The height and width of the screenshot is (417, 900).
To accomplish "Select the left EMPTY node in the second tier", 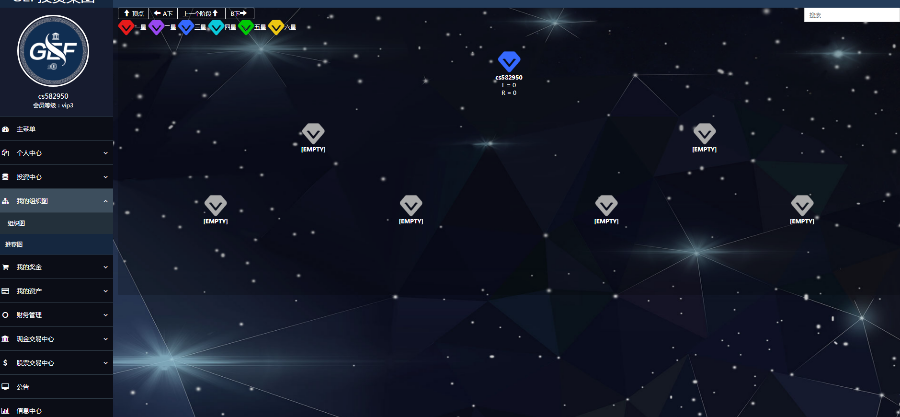I will (313, 134).
